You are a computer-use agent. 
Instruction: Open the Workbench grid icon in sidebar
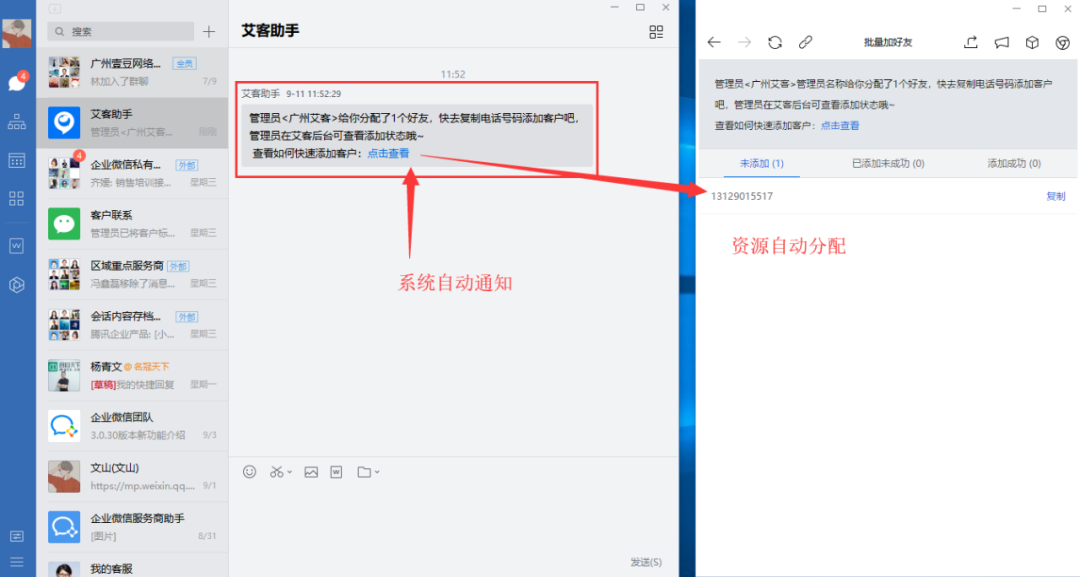[17, 198]
